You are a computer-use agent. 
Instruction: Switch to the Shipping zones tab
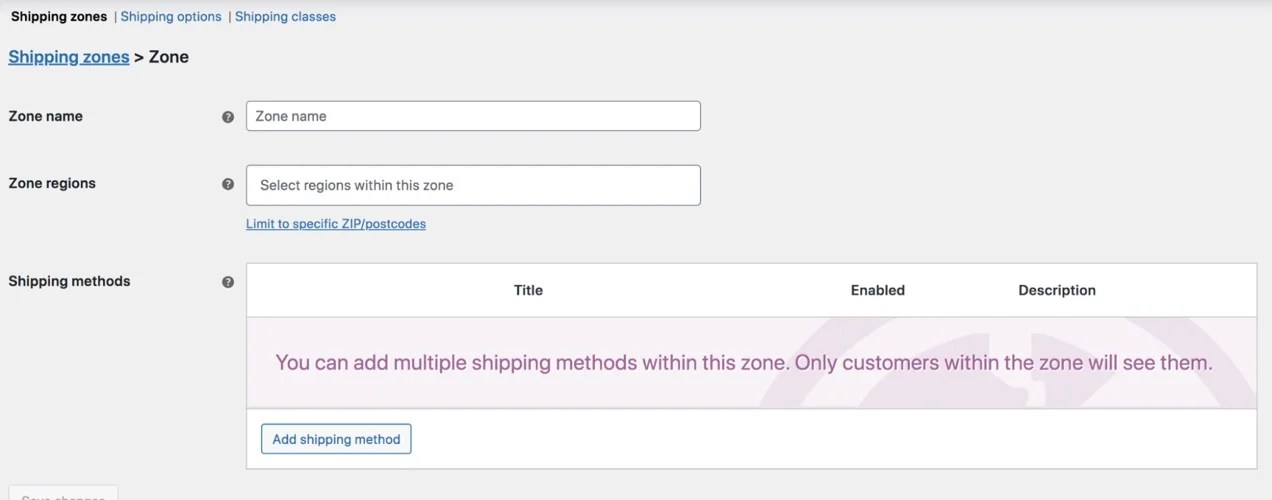(x=59, y=17)
